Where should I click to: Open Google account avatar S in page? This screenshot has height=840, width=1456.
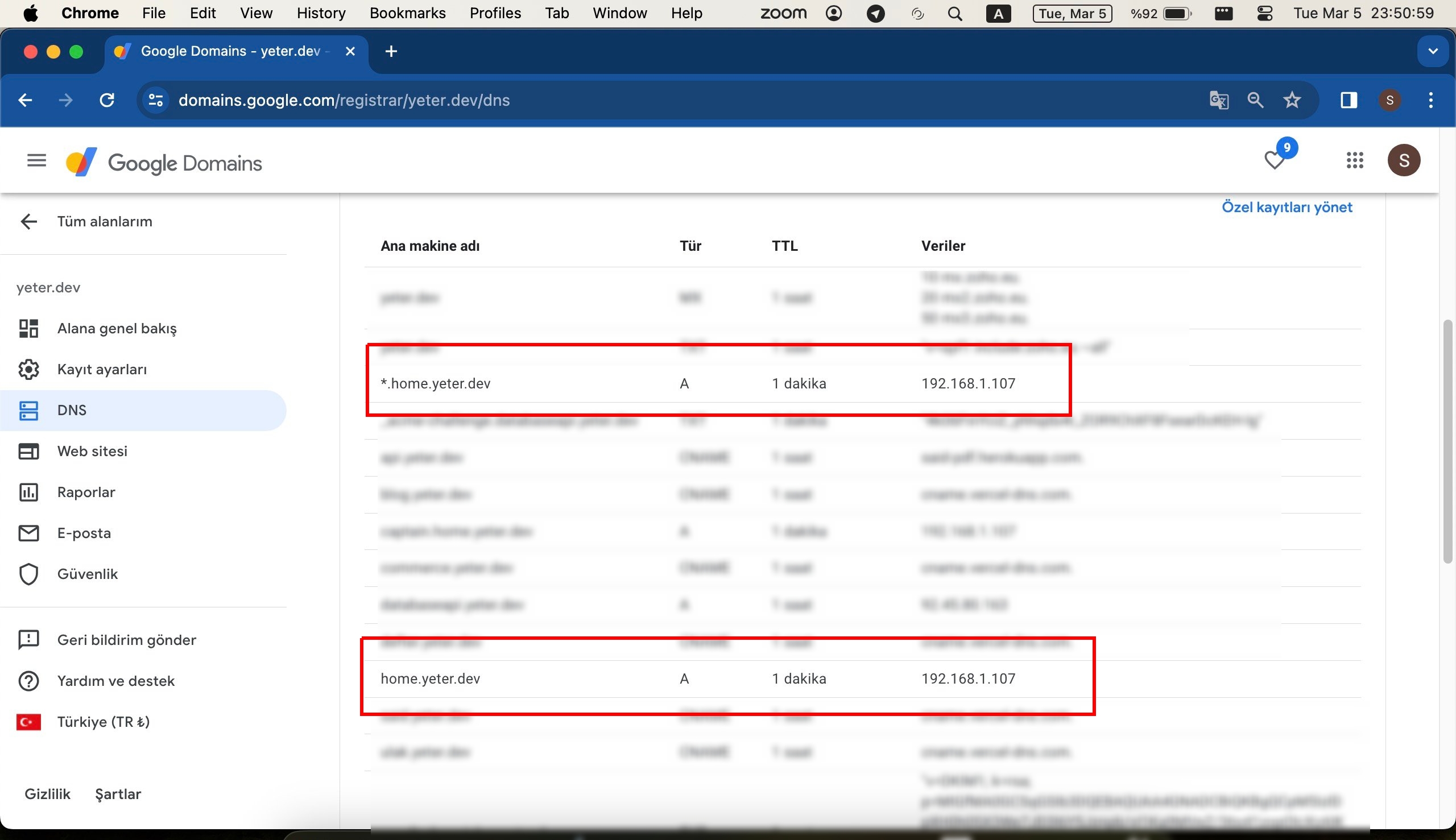tap(1404, 160)
